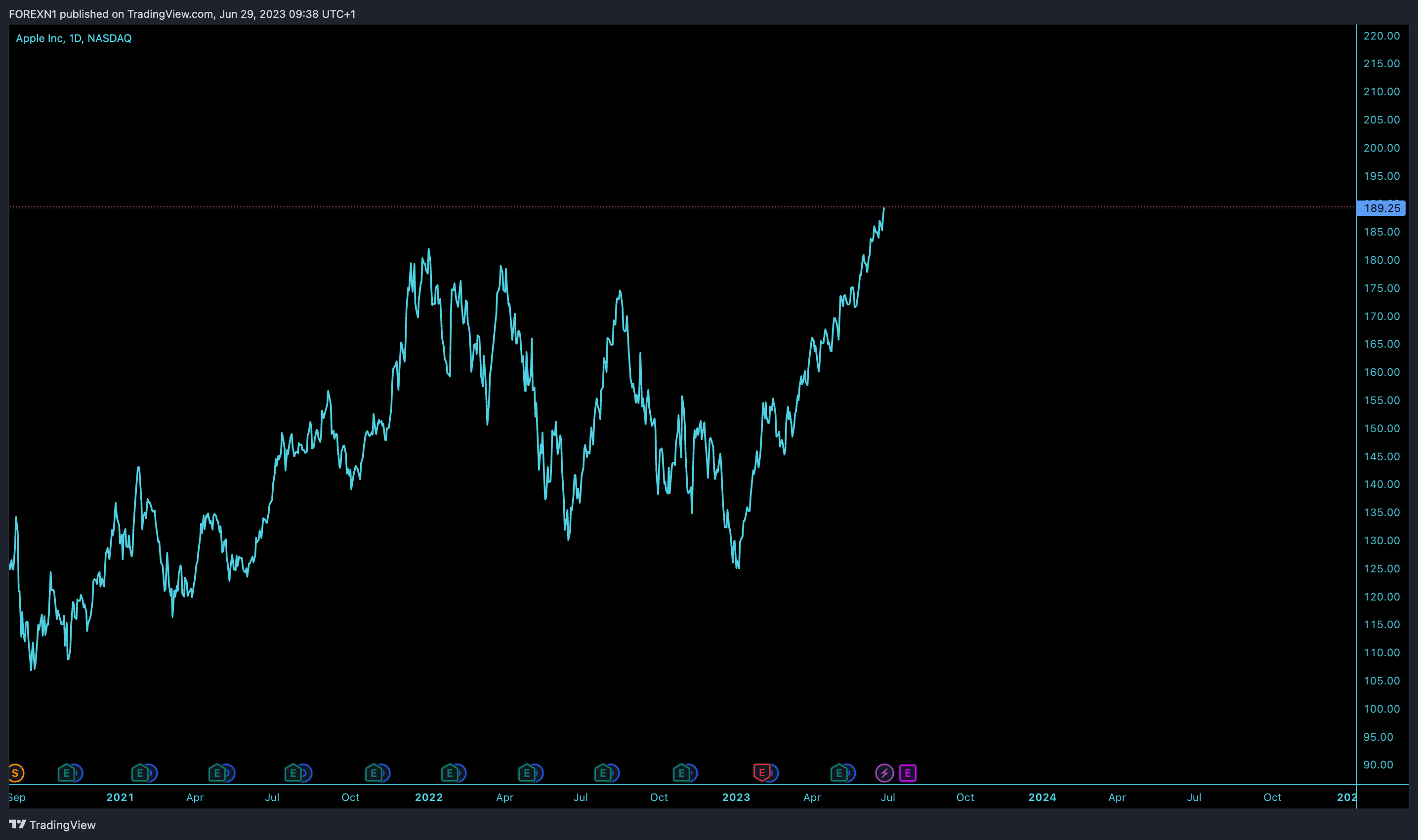Click the 160.00 price scale label
This screenshot has width=1418, height=840.
coord(1382,372)
